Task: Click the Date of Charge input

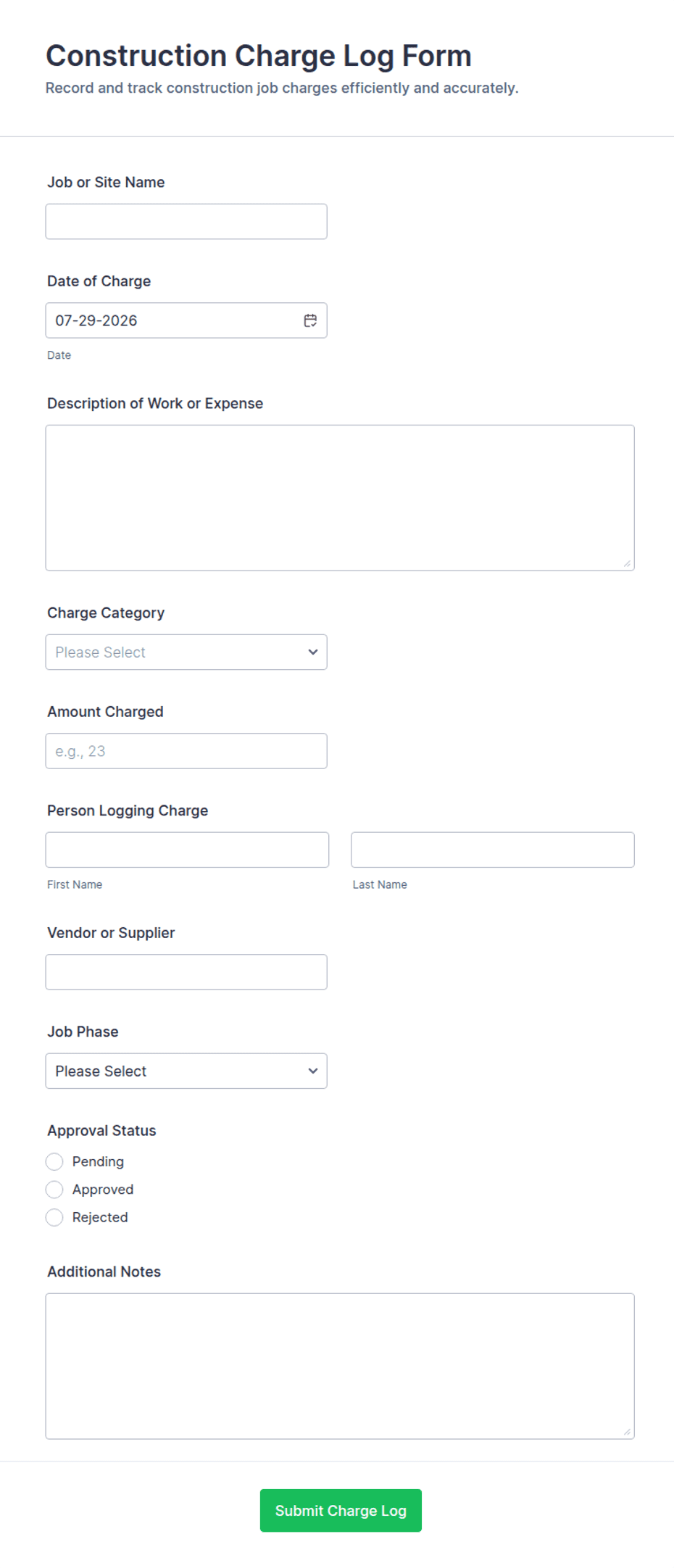Action: [x=186, y=320]
